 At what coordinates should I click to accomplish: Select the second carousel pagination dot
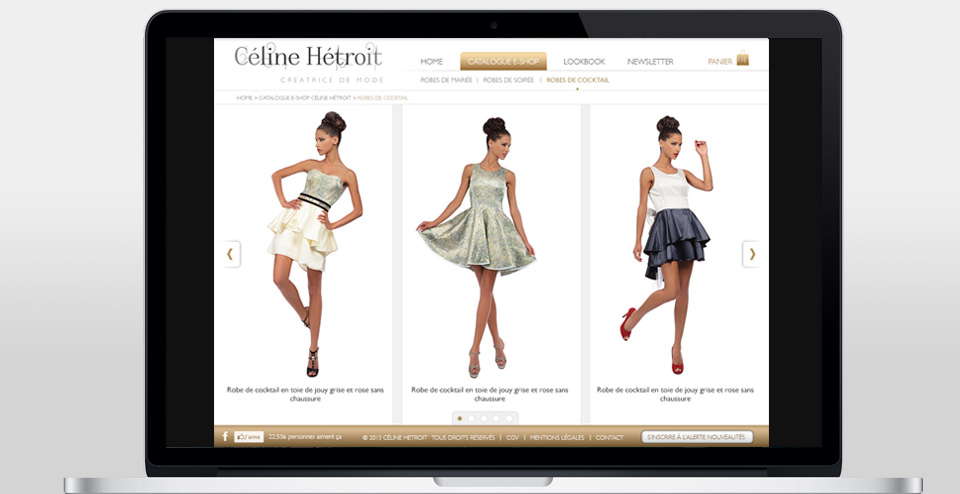pos(472,418)
